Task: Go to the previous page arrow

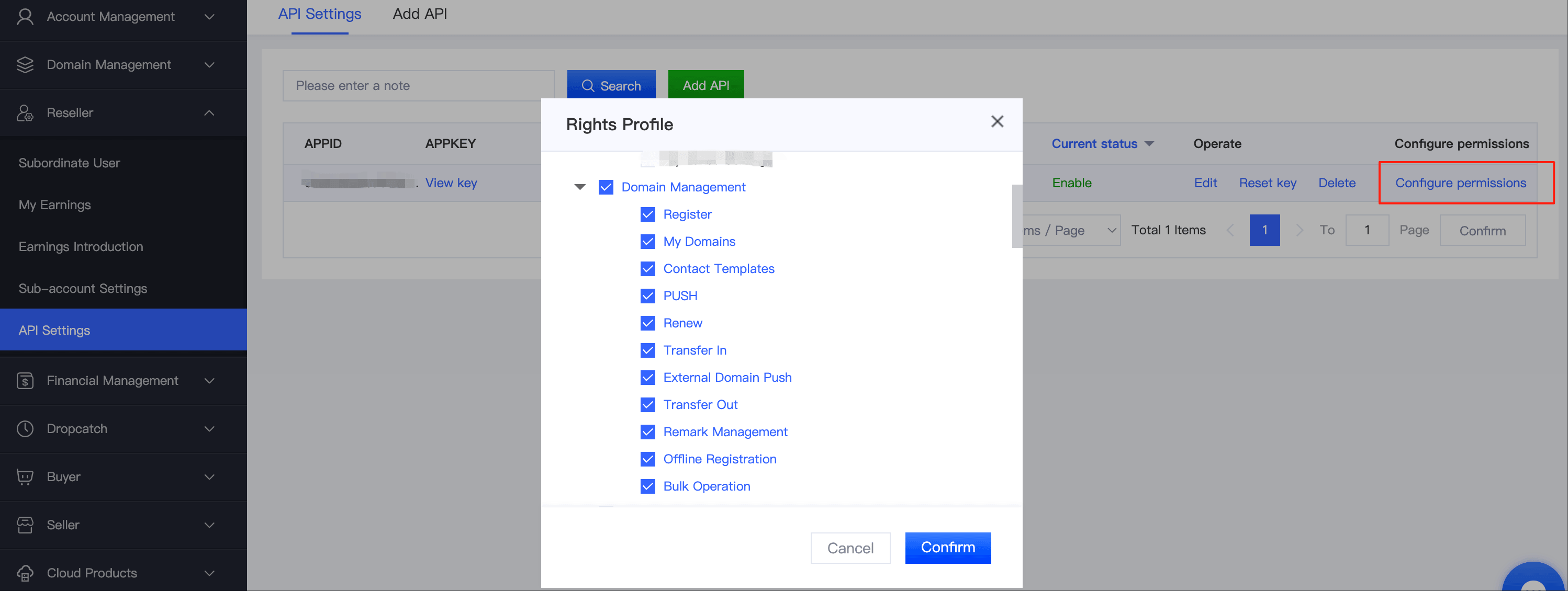Action: (1230, 231)
